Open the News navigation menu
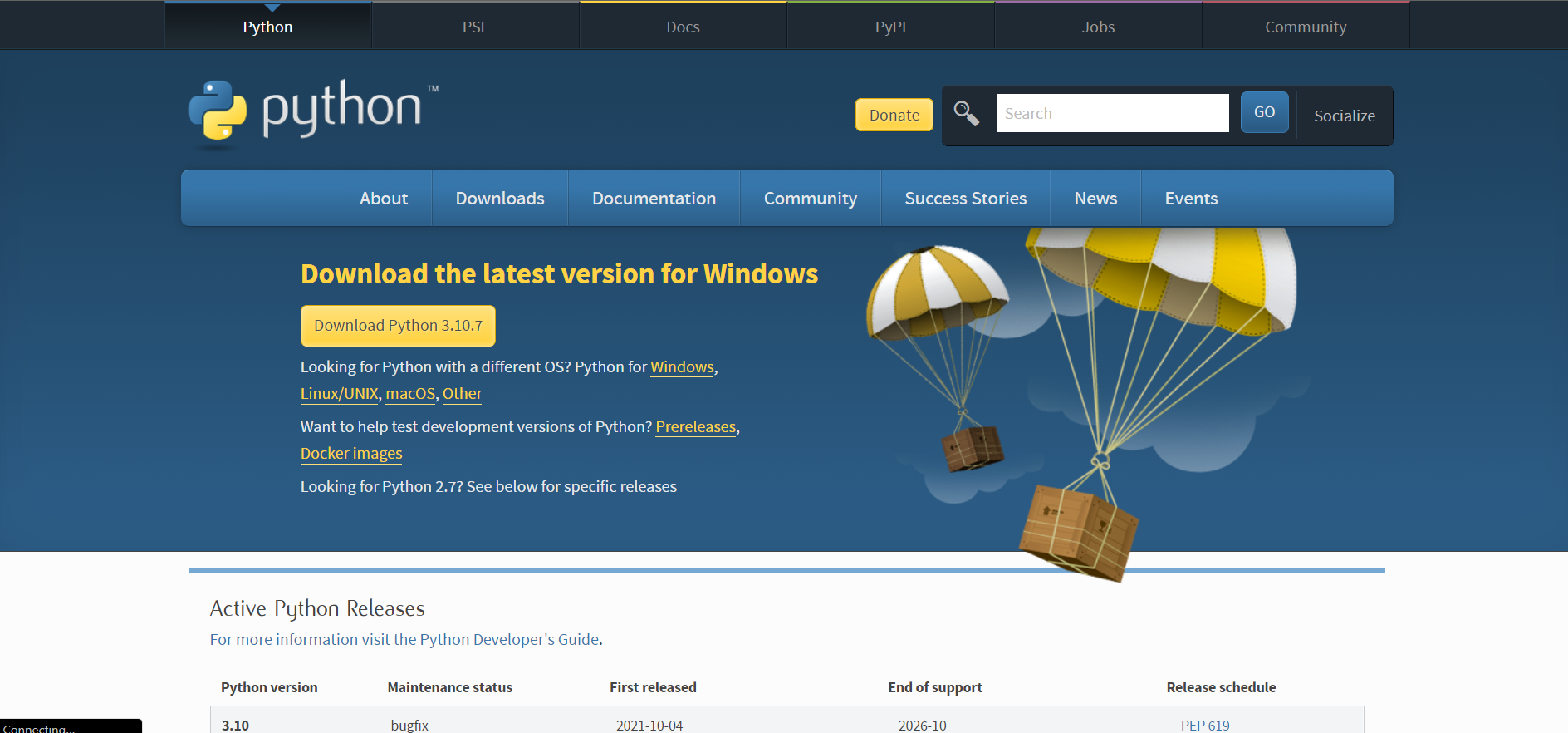The image size is (1568, 733). [x=1095, y=198]
